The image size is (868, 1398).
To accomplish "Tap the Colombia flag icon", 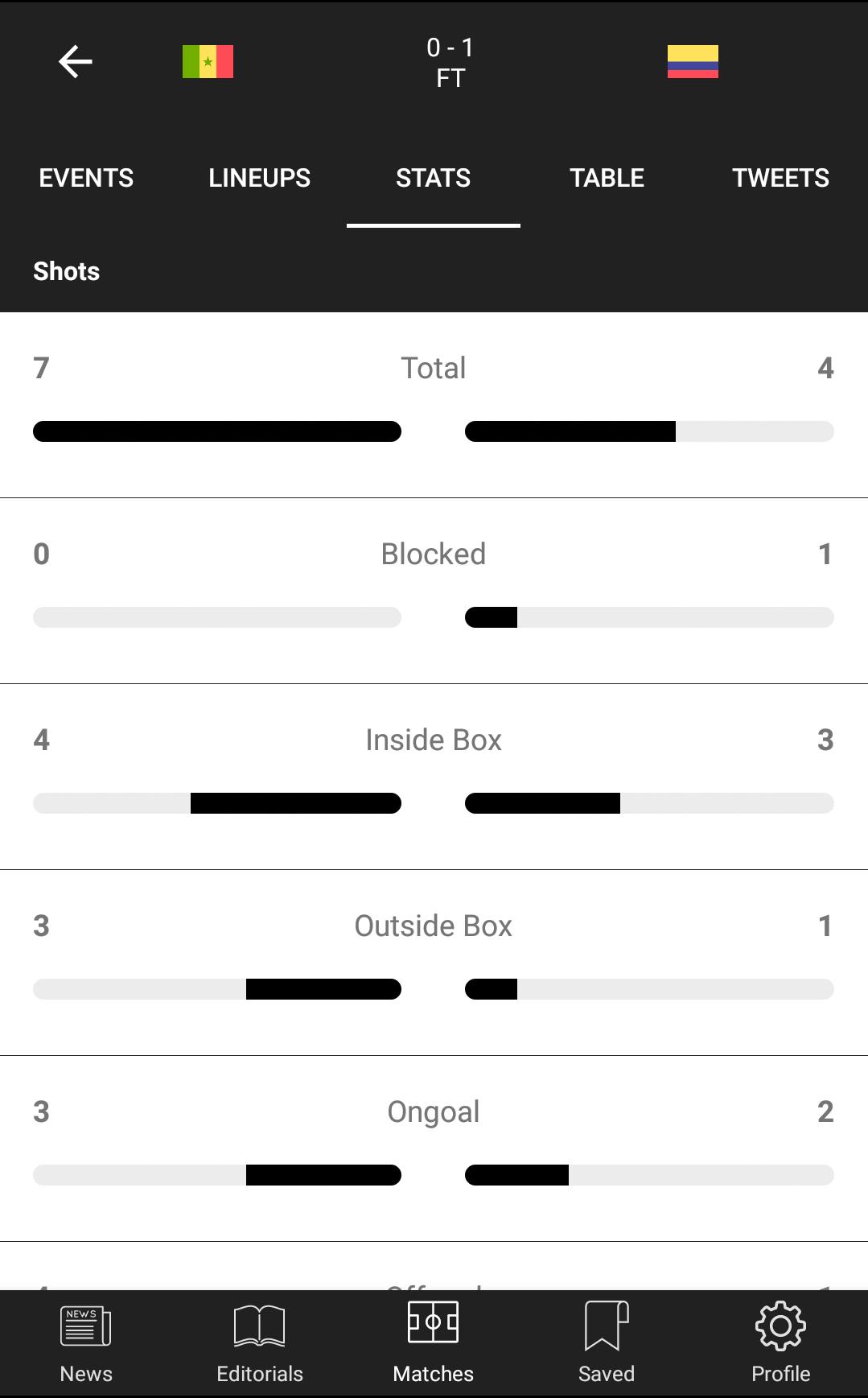I will tap(693, 62).
